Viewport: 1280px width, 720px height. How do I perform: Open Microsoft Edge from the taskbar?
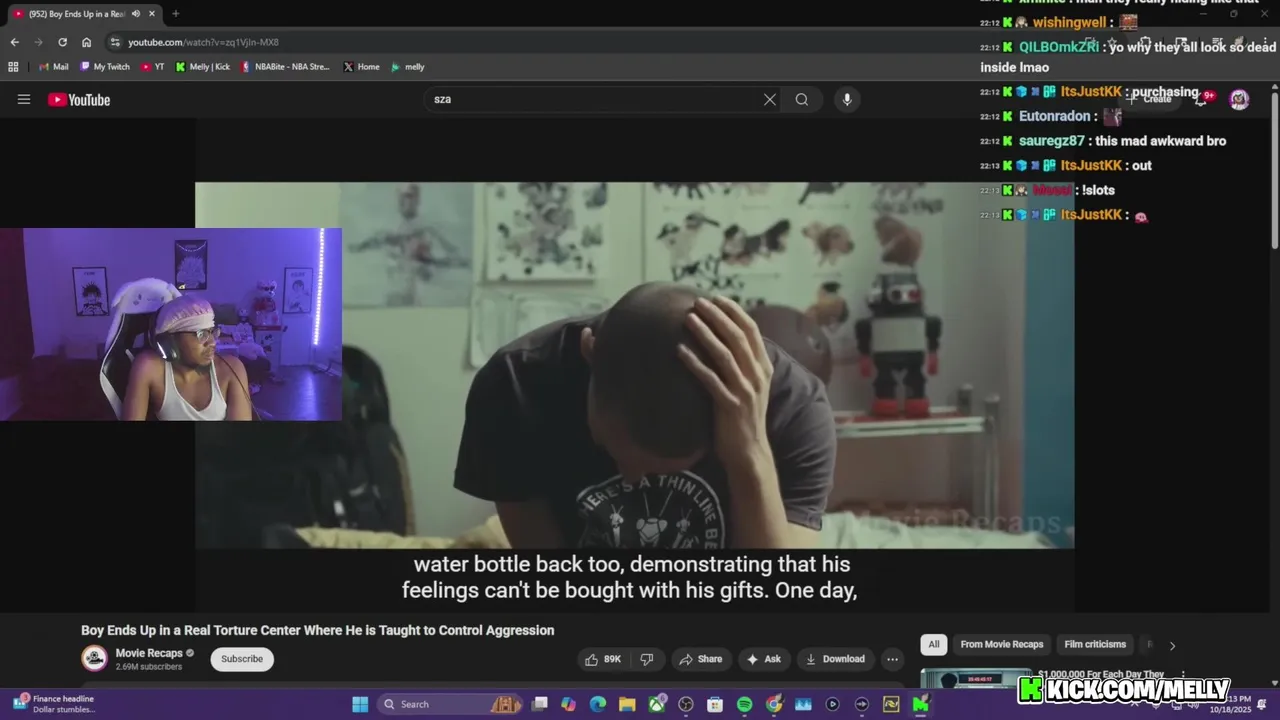coord(598,704)
